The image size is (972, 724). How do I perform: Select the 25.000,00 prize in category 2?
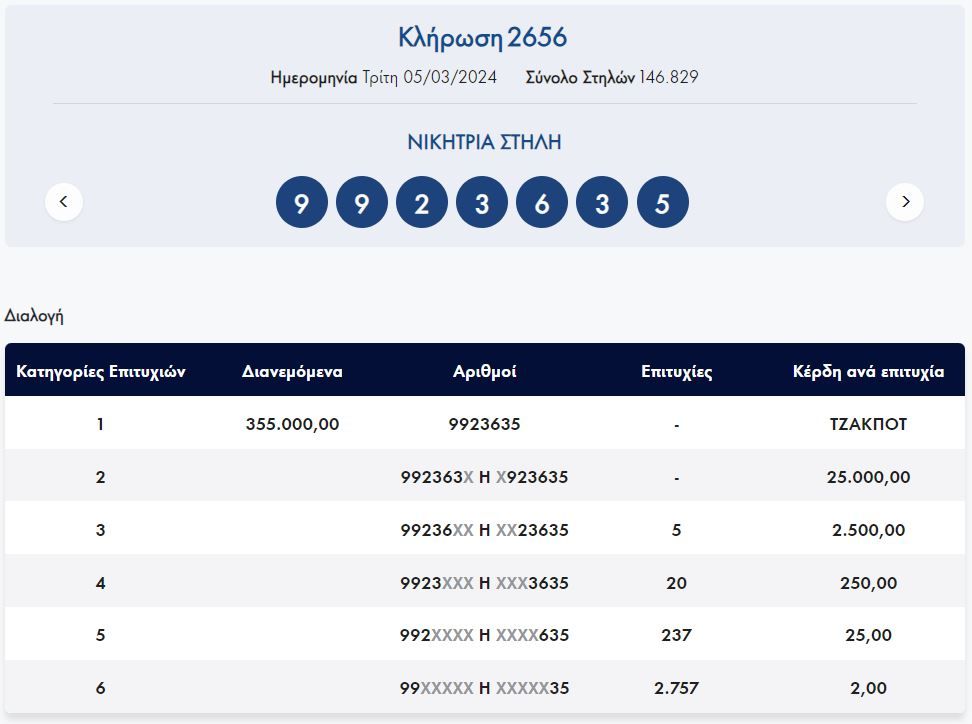pos(868,477)
